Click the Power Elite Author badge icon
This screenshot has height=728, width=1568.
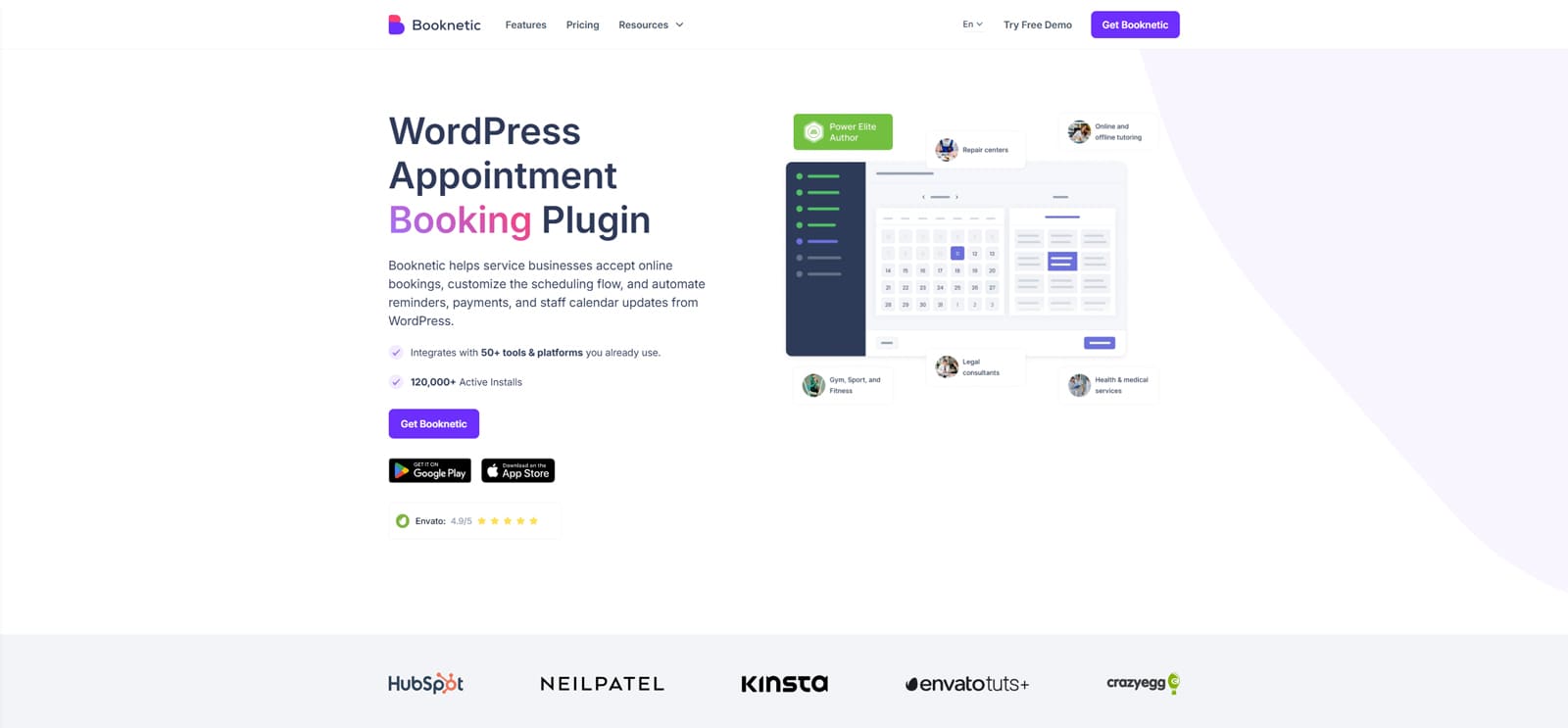click(813, 132)
